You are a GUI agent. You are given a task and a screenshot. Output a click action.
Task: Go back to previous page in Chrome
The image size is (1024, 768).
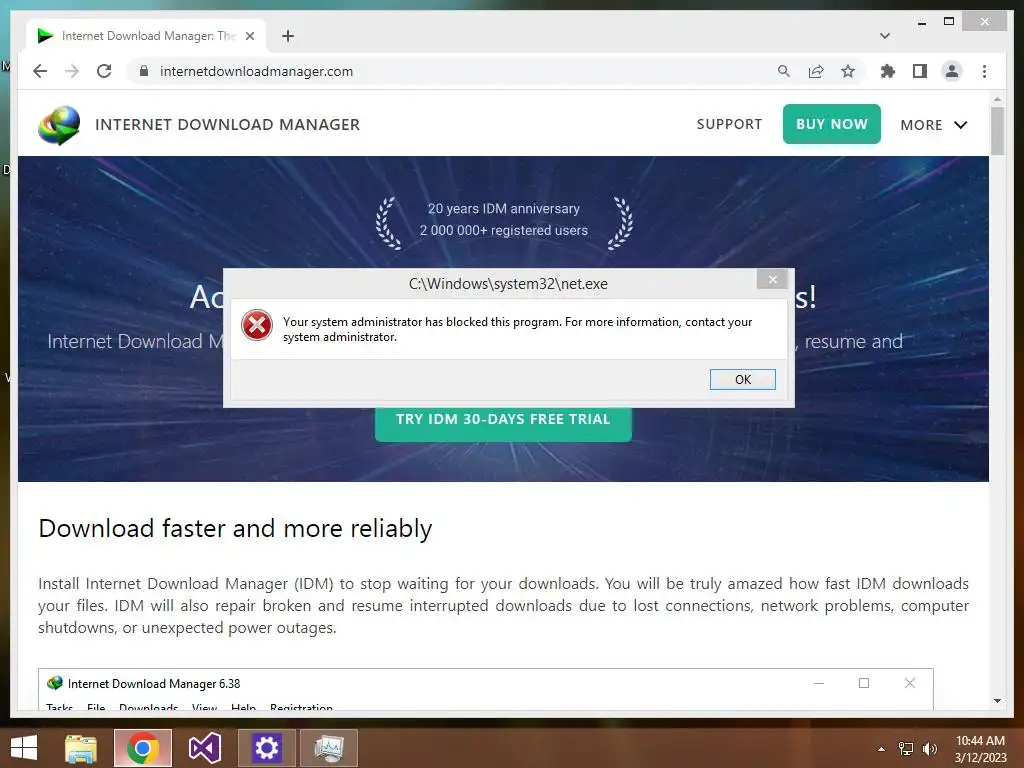40,71
